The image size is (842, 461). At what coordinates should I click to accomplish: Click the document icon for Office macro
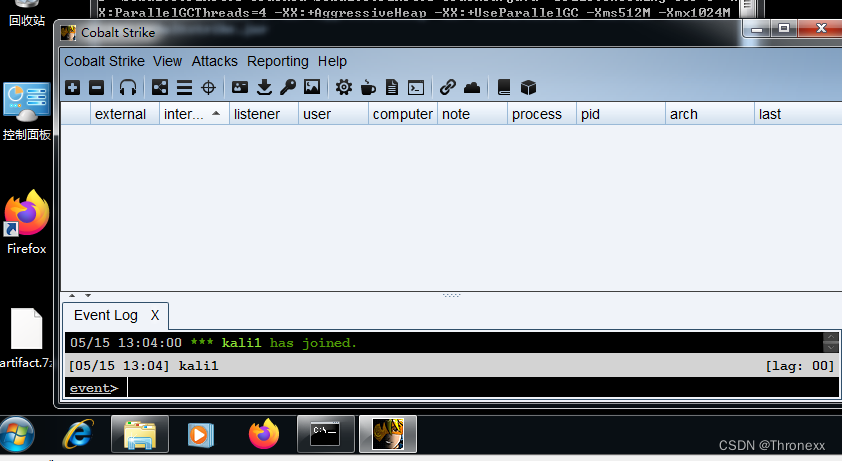(392, 88)
